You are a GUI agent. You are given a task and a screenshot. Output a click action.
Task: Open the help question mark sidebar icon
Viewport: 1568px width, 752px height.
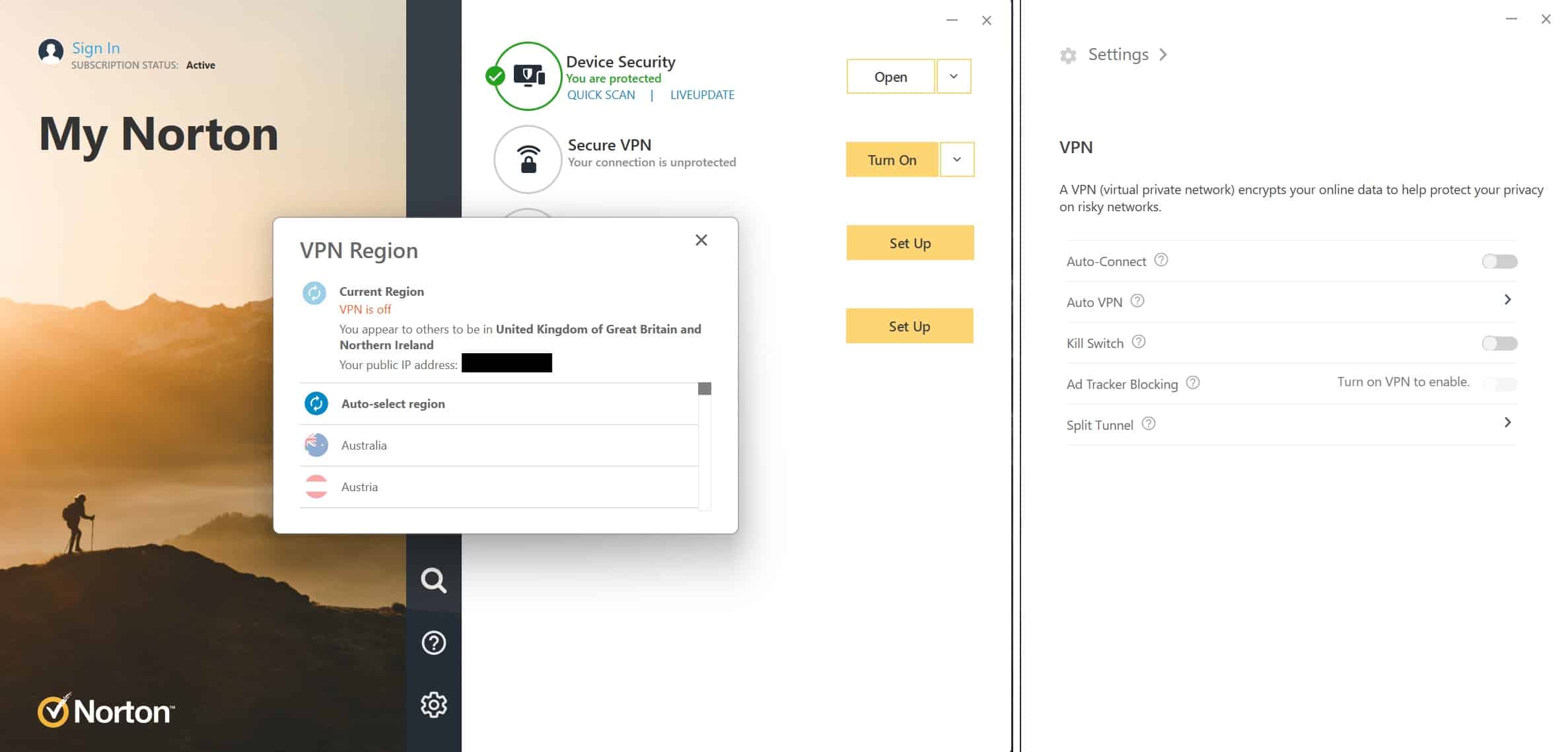(434, 642)
